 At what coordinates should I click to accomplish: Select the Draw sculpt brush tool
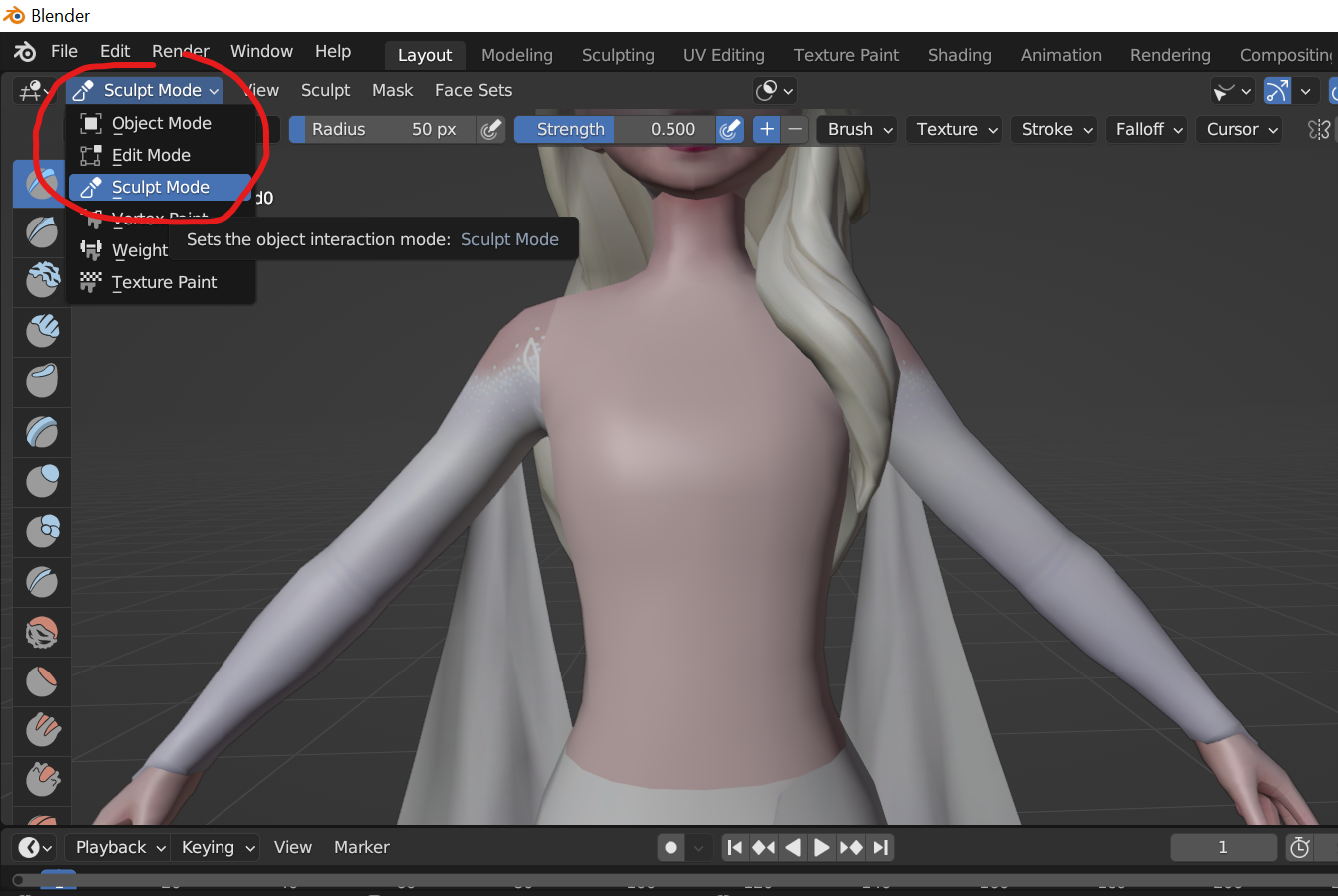click(x=41, y=184)
